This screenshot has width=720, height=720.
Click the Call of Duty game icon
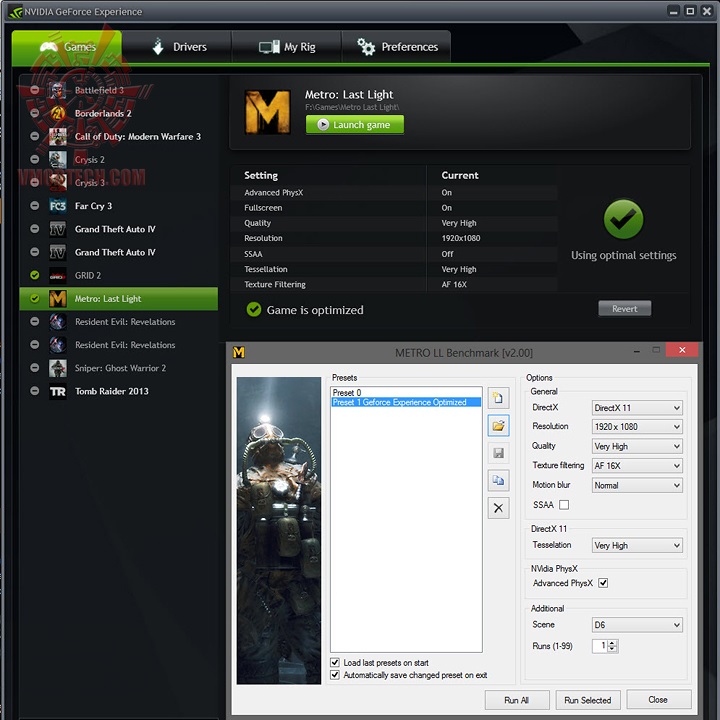click(x=57, y=136)
